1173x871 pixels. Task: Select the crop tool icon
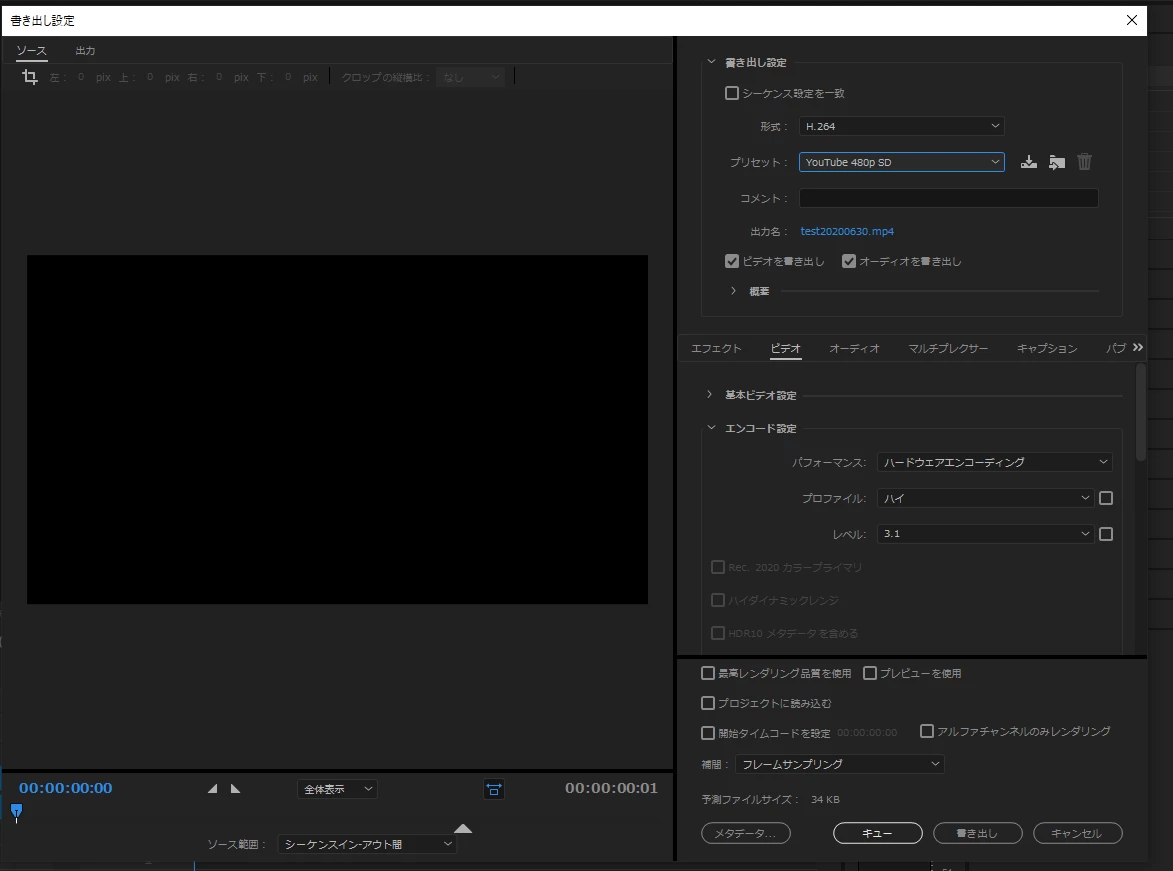tap(30, 76)
